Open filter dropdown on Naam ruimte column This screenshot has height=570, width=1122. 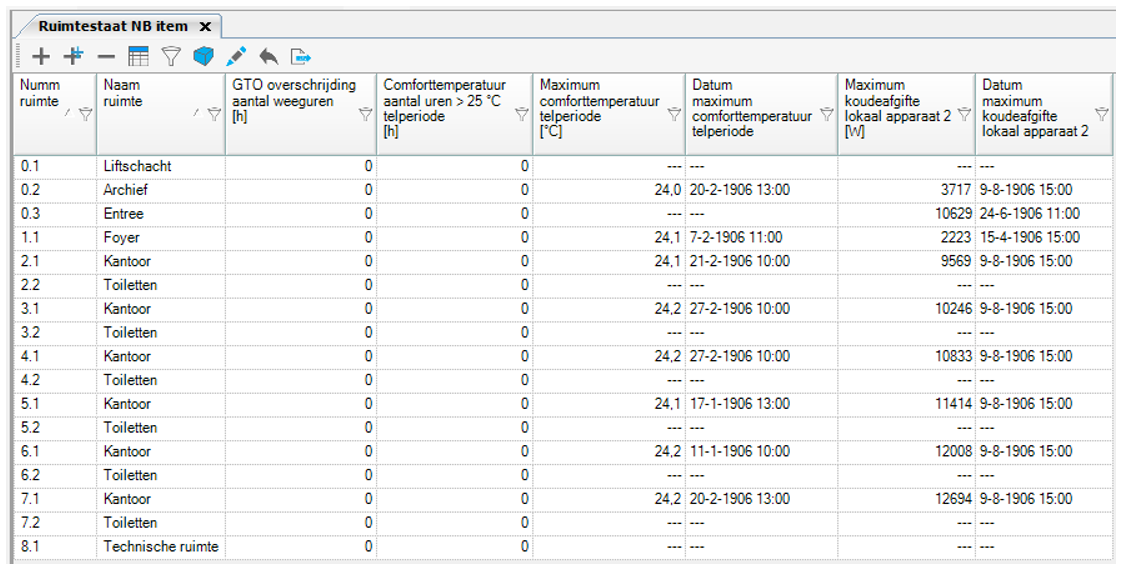coord(213,115)
